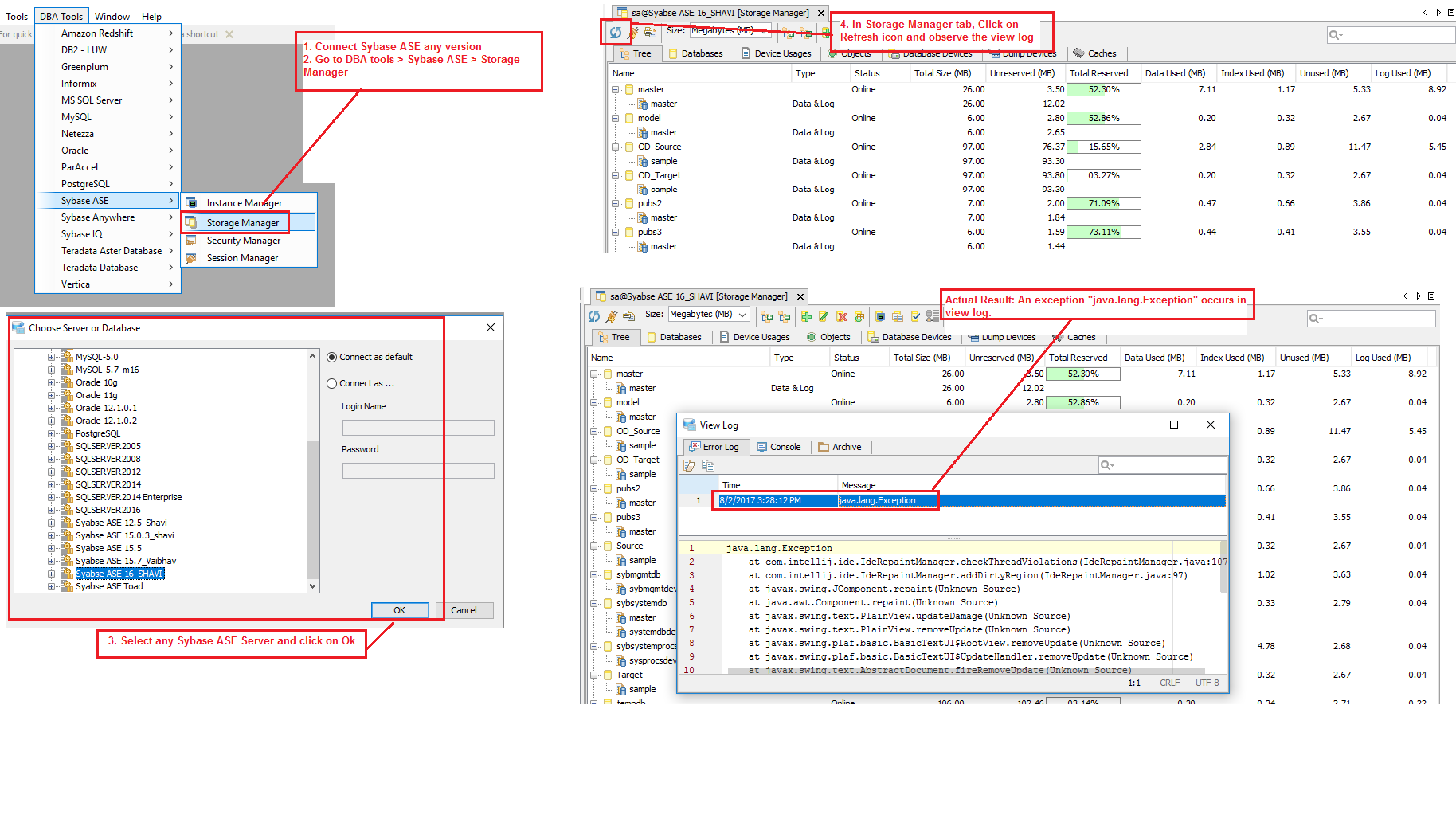This screenshot has width=1456, height=838.
Task: Click master 52.30% reserved bar in step 4 table
Action: point(1103,89)
